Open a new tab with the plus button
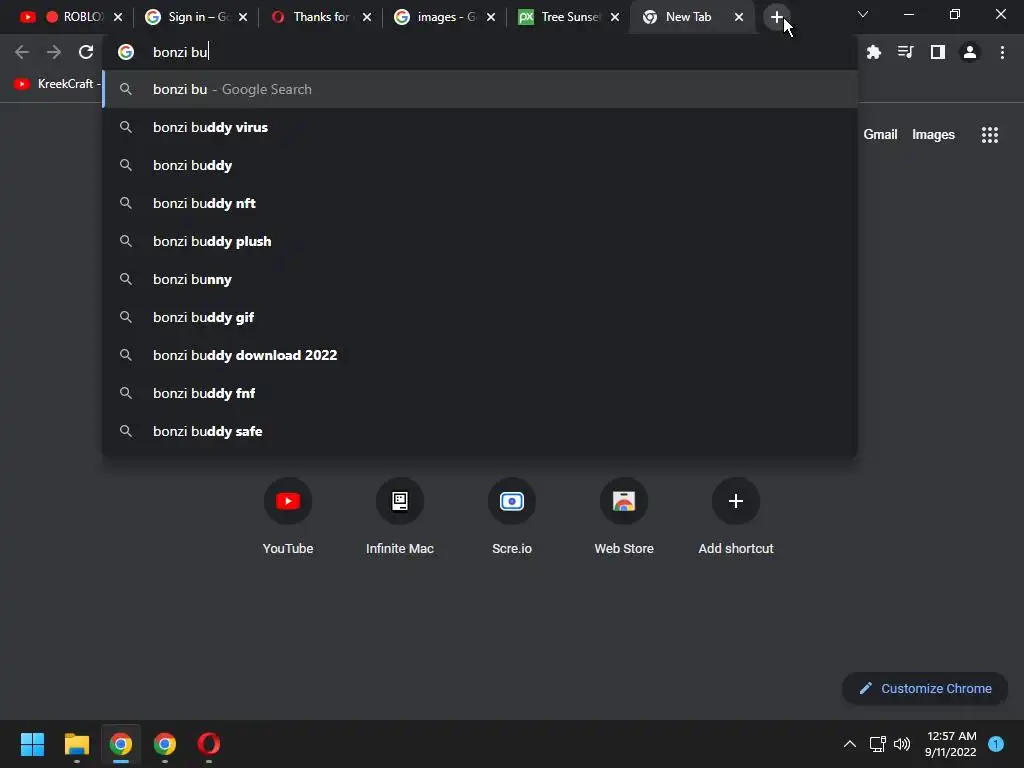The height and width of the screenshot is (768, 1024). pyautogui.click(x=776, y=17)
